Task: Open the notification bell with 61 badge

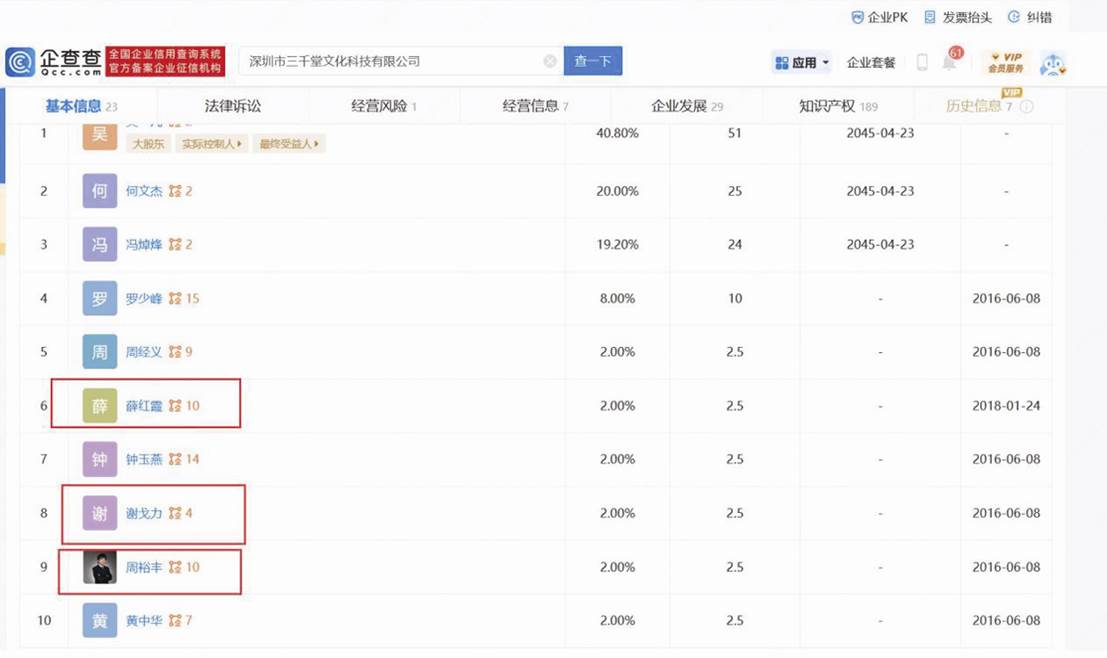Action: click(950, 62)
